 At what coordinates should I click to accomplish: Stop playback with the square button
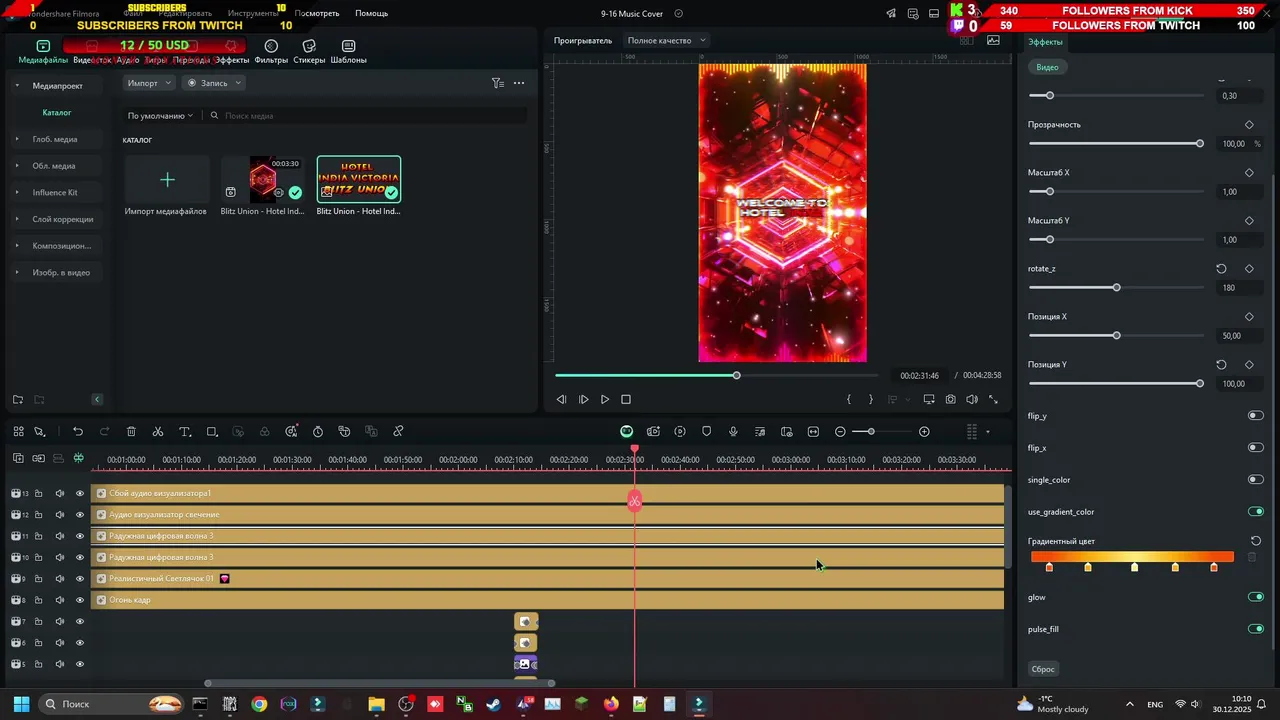point(626,399)
